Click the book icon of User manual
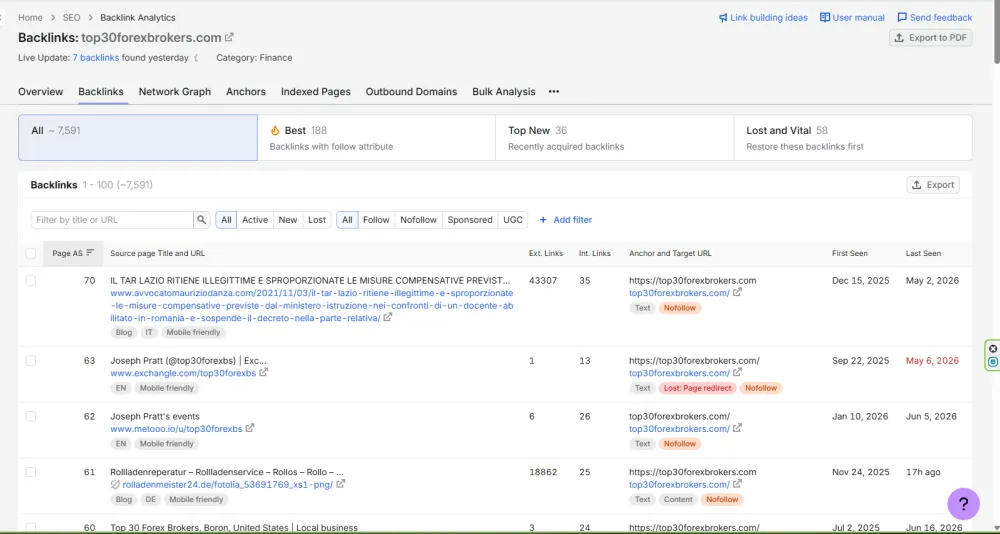The width and height of the screenshot is (1000, 534). [825, 17]
